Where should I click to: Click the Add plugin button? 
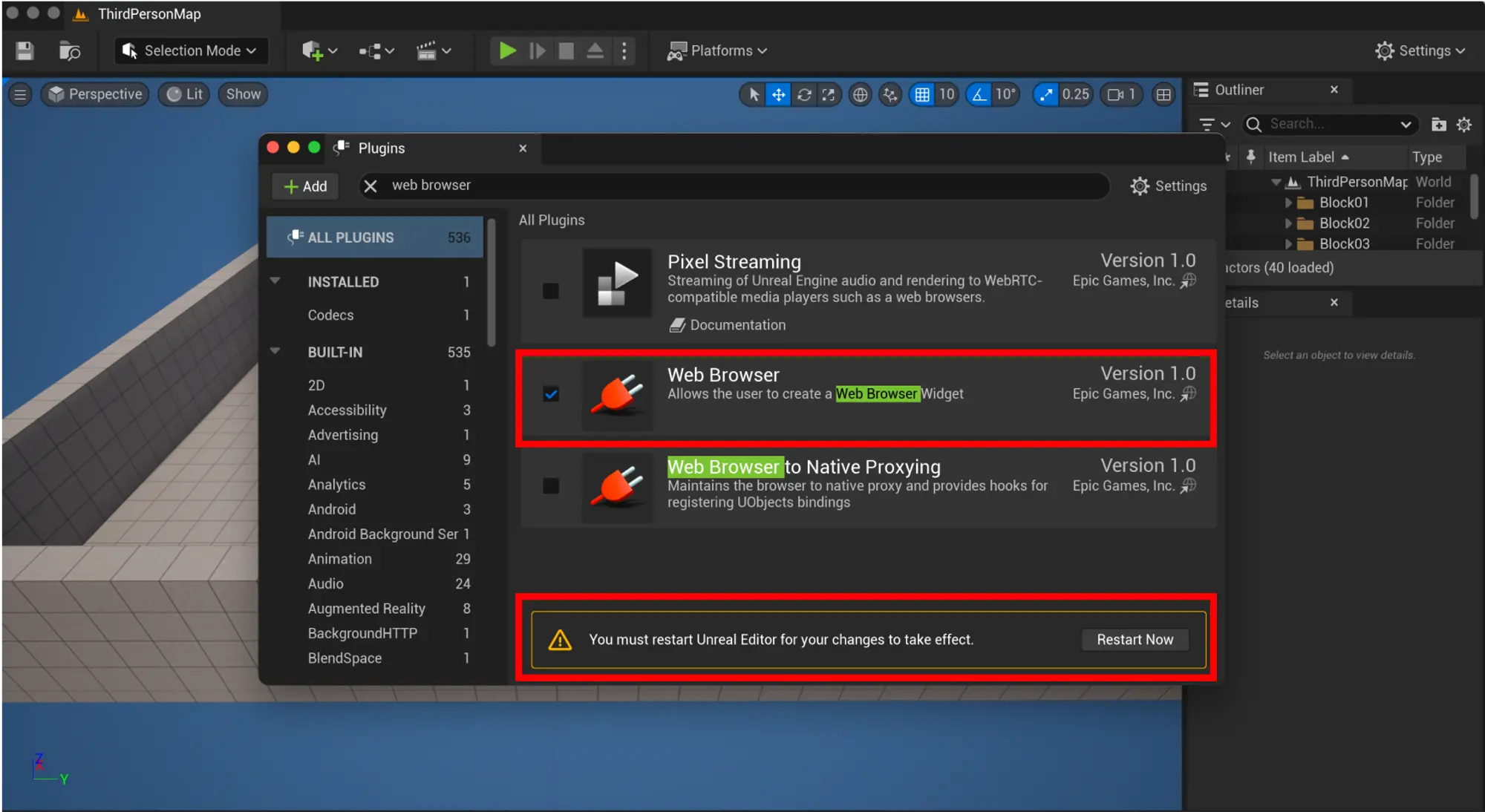pos(305,186)
